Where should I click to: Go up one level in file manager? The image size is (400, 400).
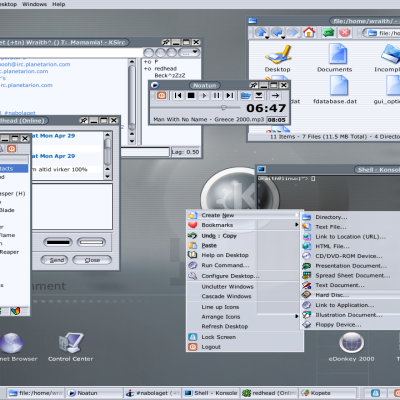coord(261,33)
